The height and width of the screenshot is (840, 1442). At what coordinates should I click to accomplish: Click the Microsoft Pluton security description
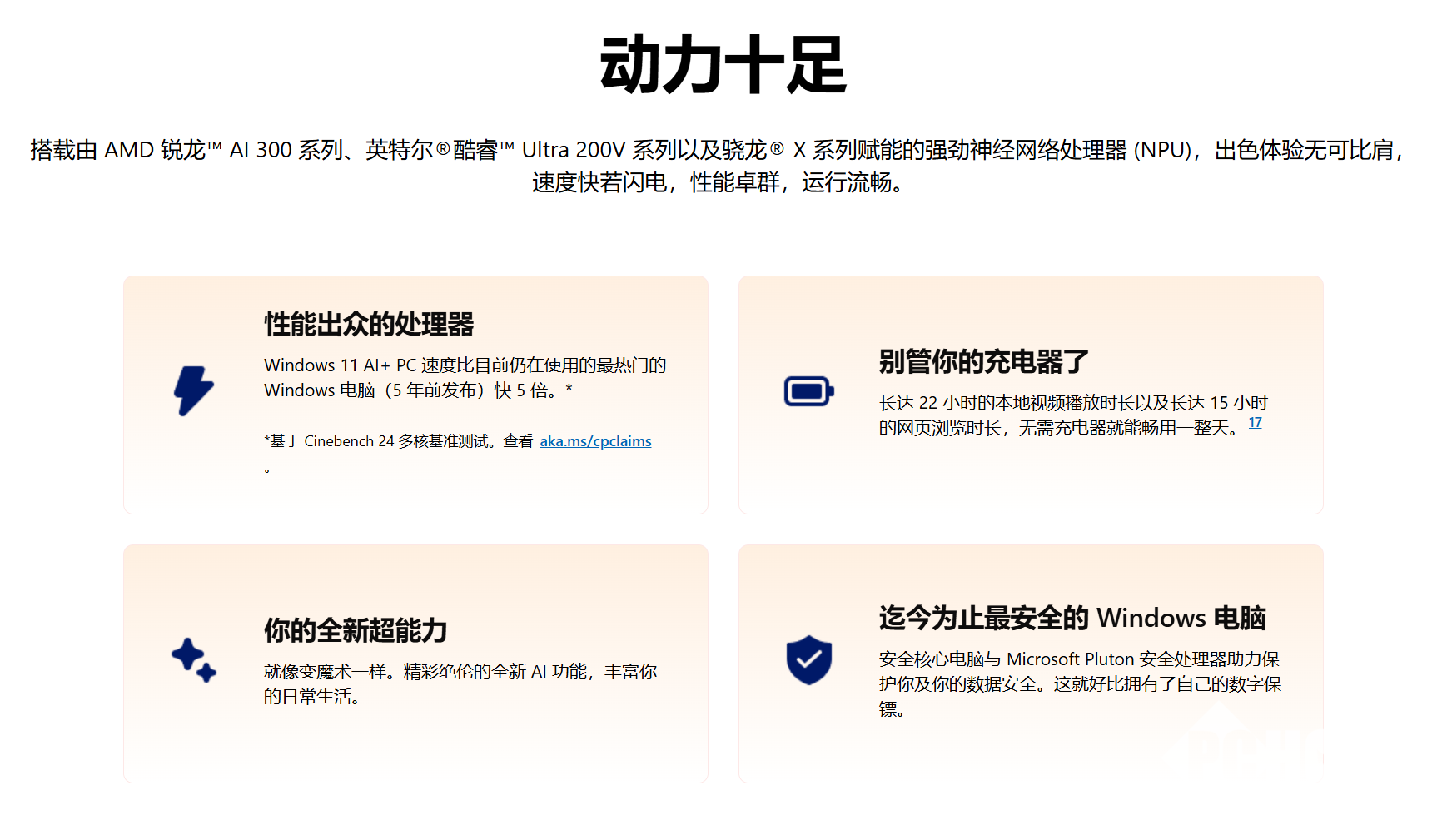(x=1079, y=683)
